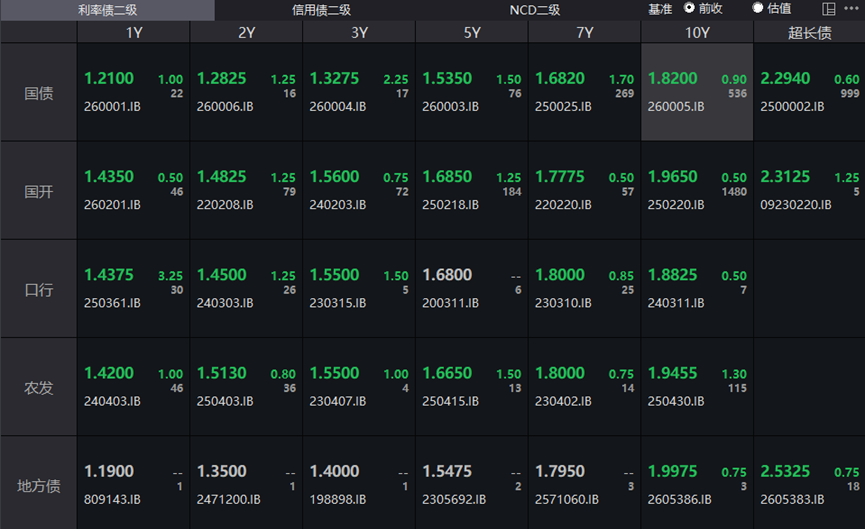Screen dimensions: 865x529
Task: Click the 国开 row label
Action: coord(39,191)
